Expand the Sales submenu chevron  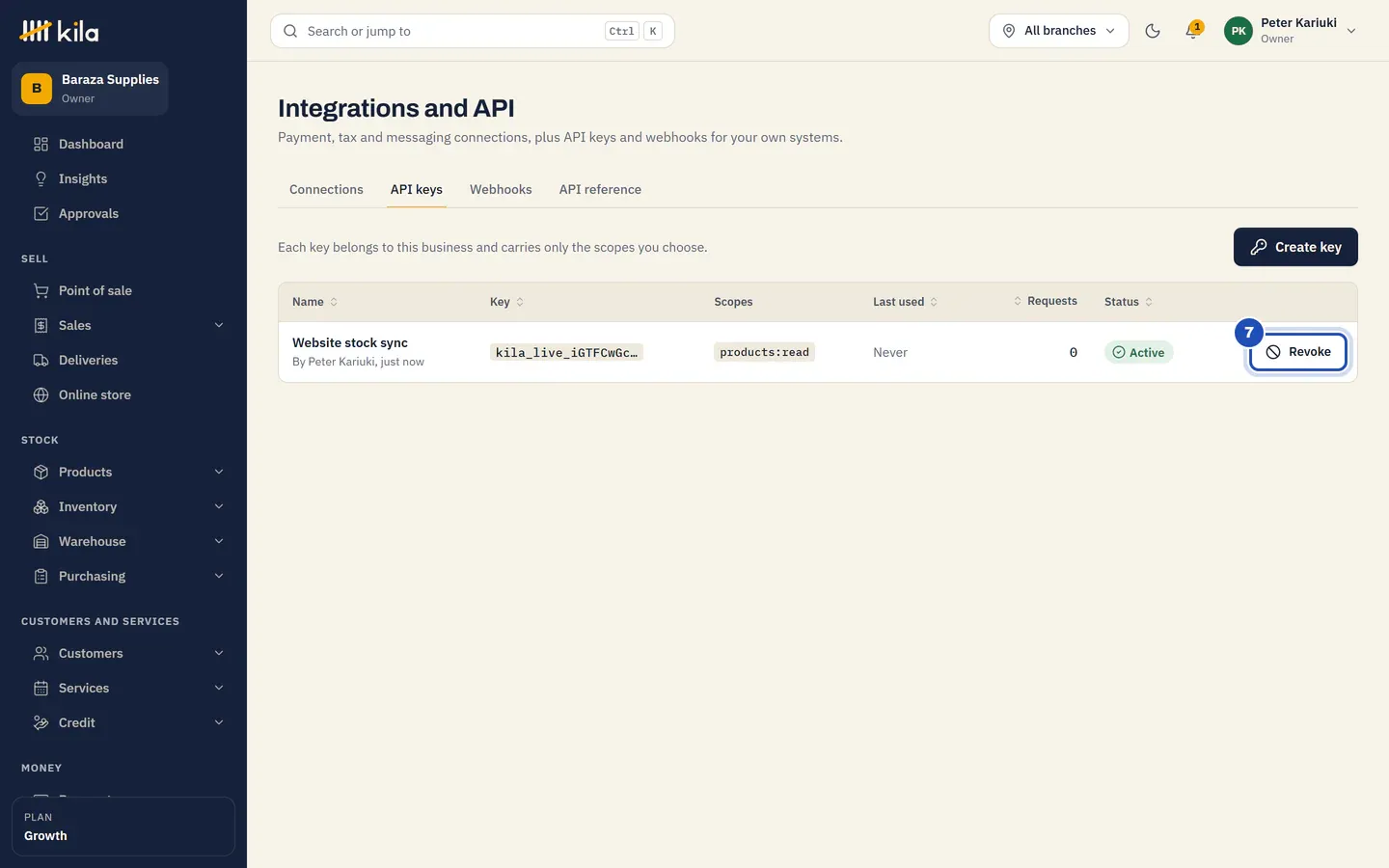pyautogui.click(x=219, y=325)
